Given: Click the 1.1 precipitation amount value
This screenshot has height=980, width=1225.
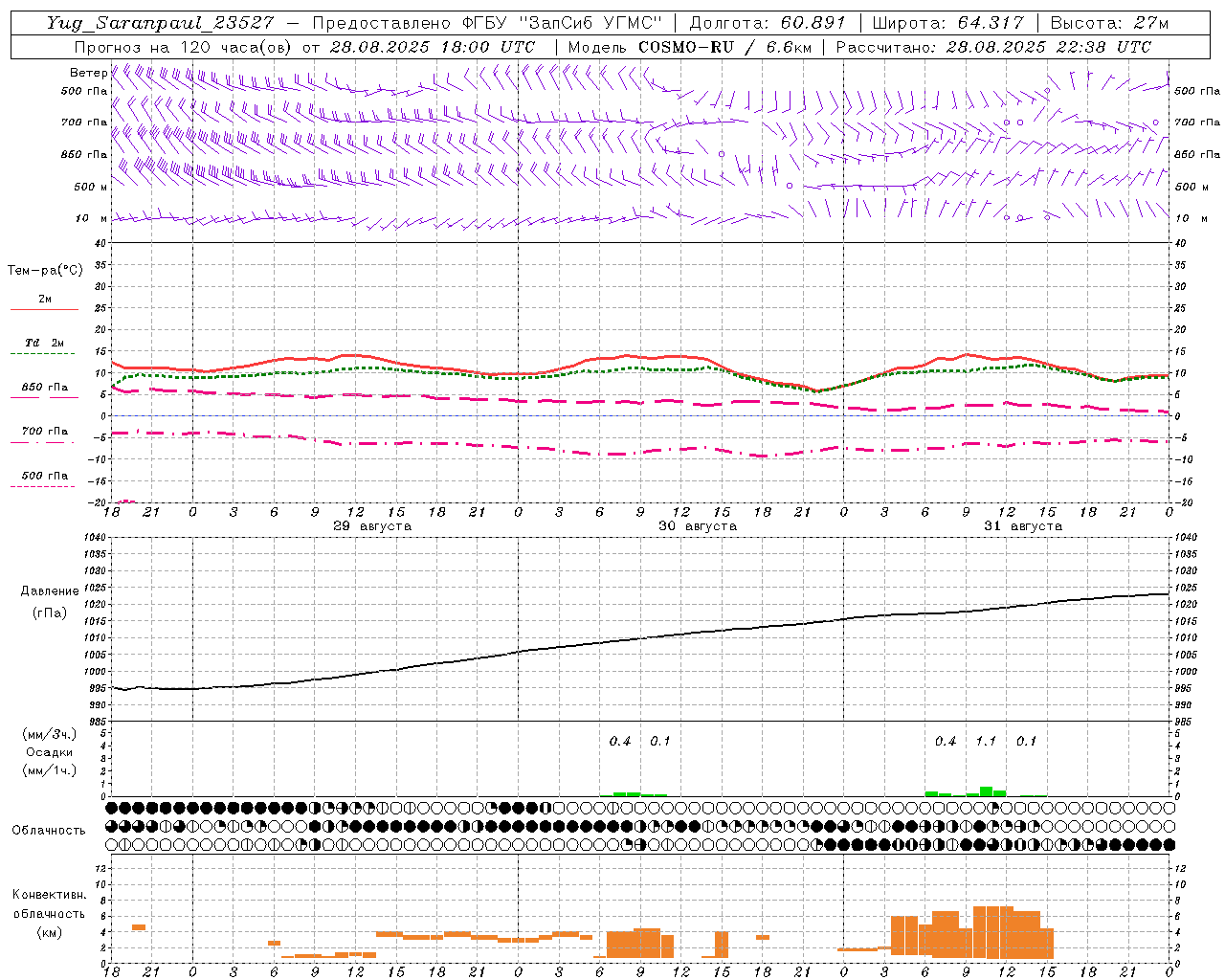Looking at the screenshot, I should click(986, 741).
